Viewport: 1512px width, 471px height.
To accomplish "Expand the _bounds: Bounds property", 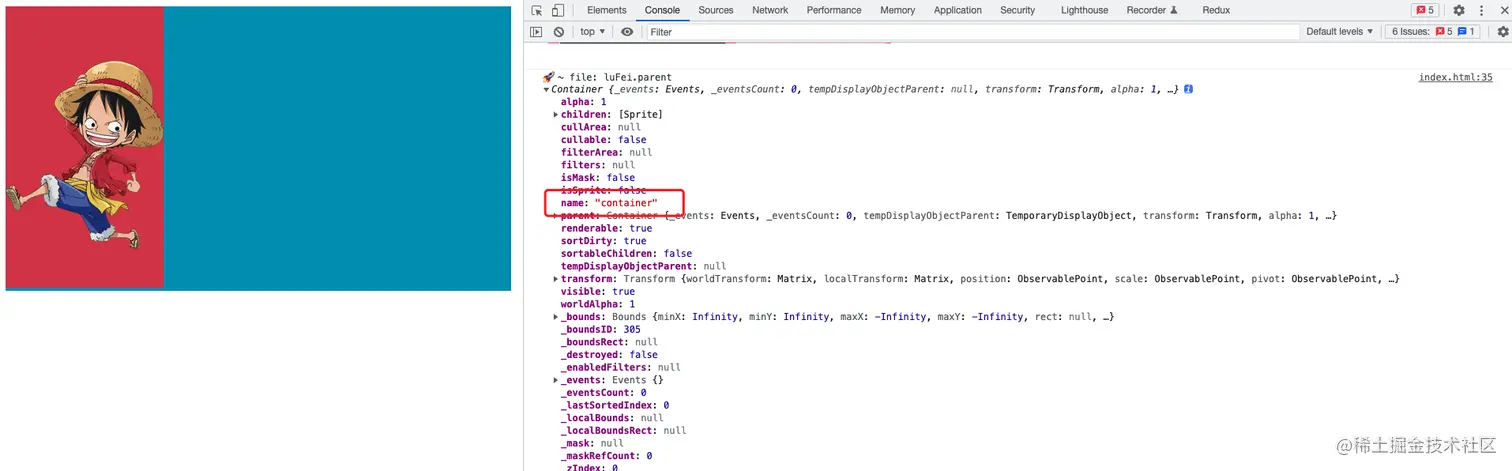I will [x=556, y=316].
